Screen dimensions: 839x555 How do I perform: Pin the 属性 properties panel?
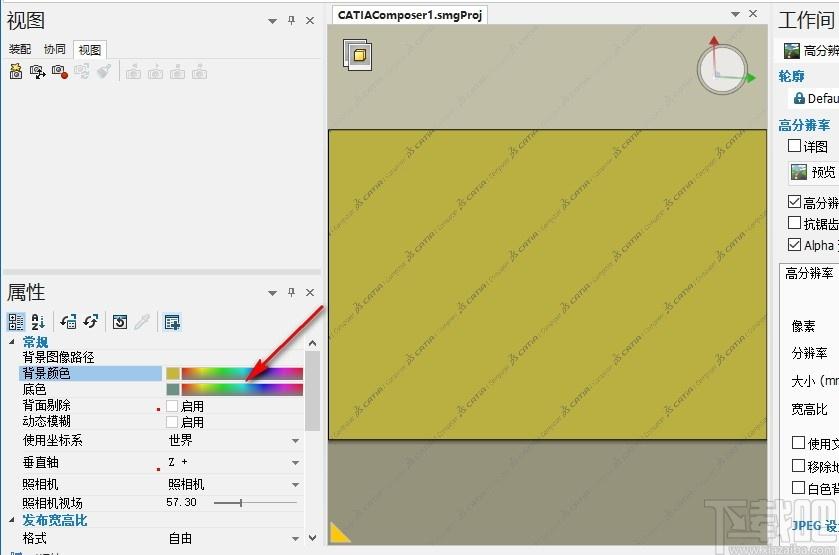coord(291,292)
